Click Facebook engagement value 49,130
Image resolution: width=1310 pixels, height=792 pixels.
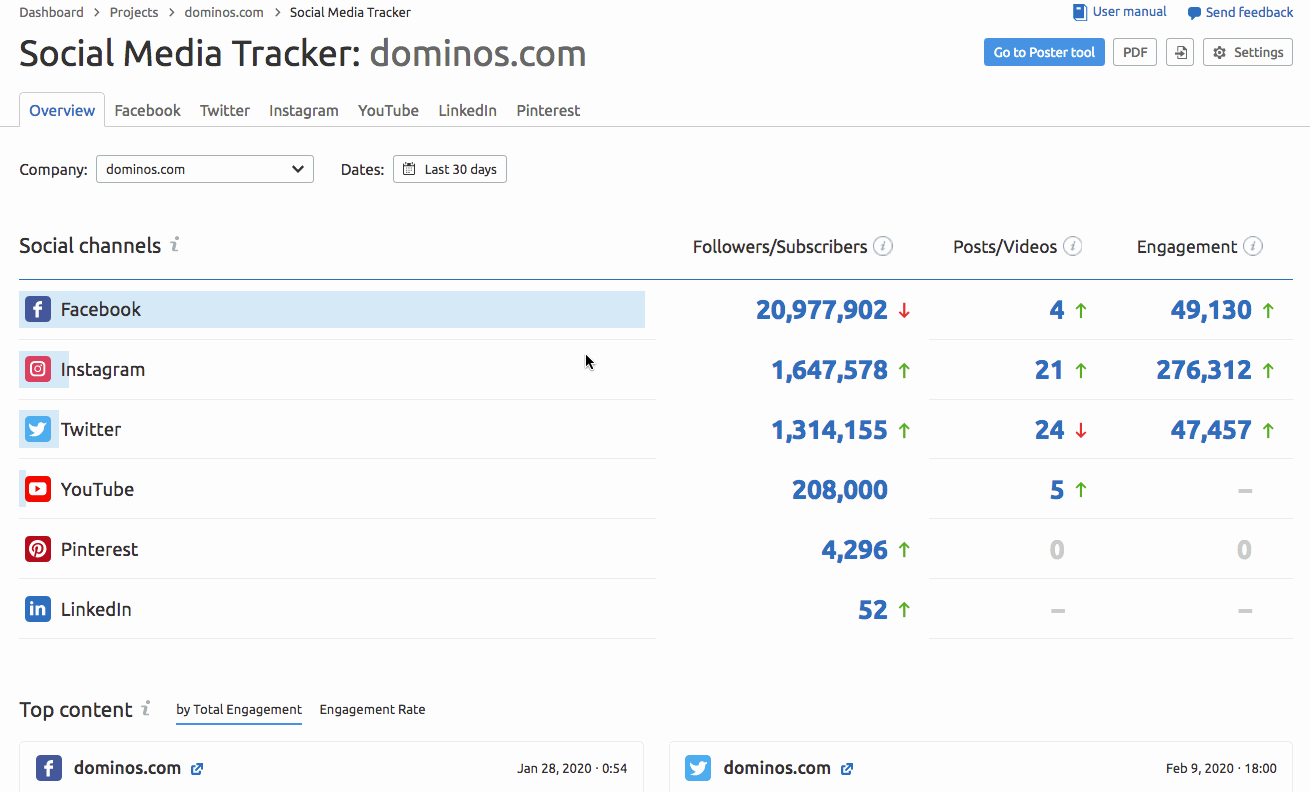click(1211, 310)
